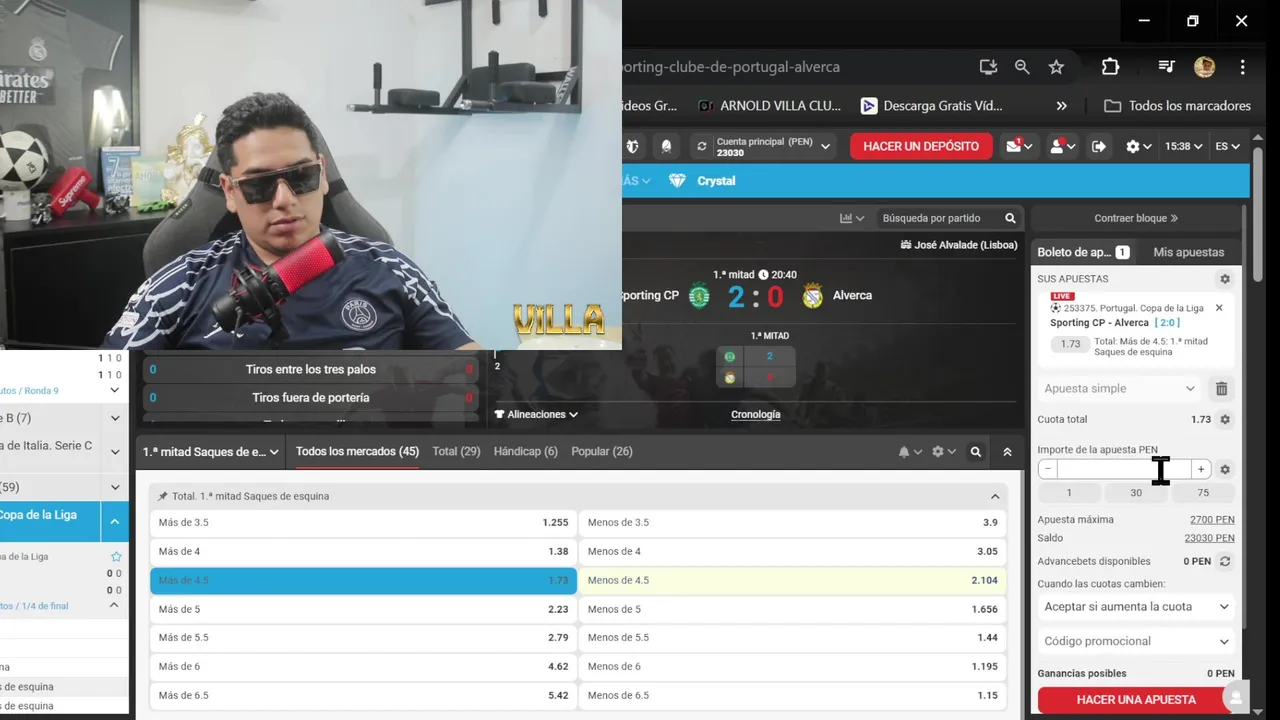This screenshot has width=1280, height=720.
Task: Select the Total (29) tab
Action: tap(456, 452)
